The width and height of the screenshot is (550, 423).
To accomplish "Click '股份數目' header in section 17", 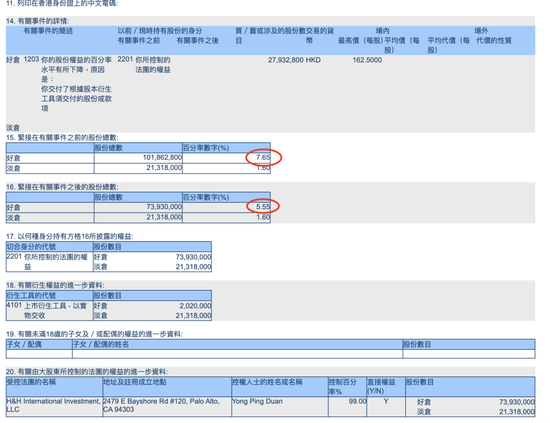I will (x=108, y=247).
